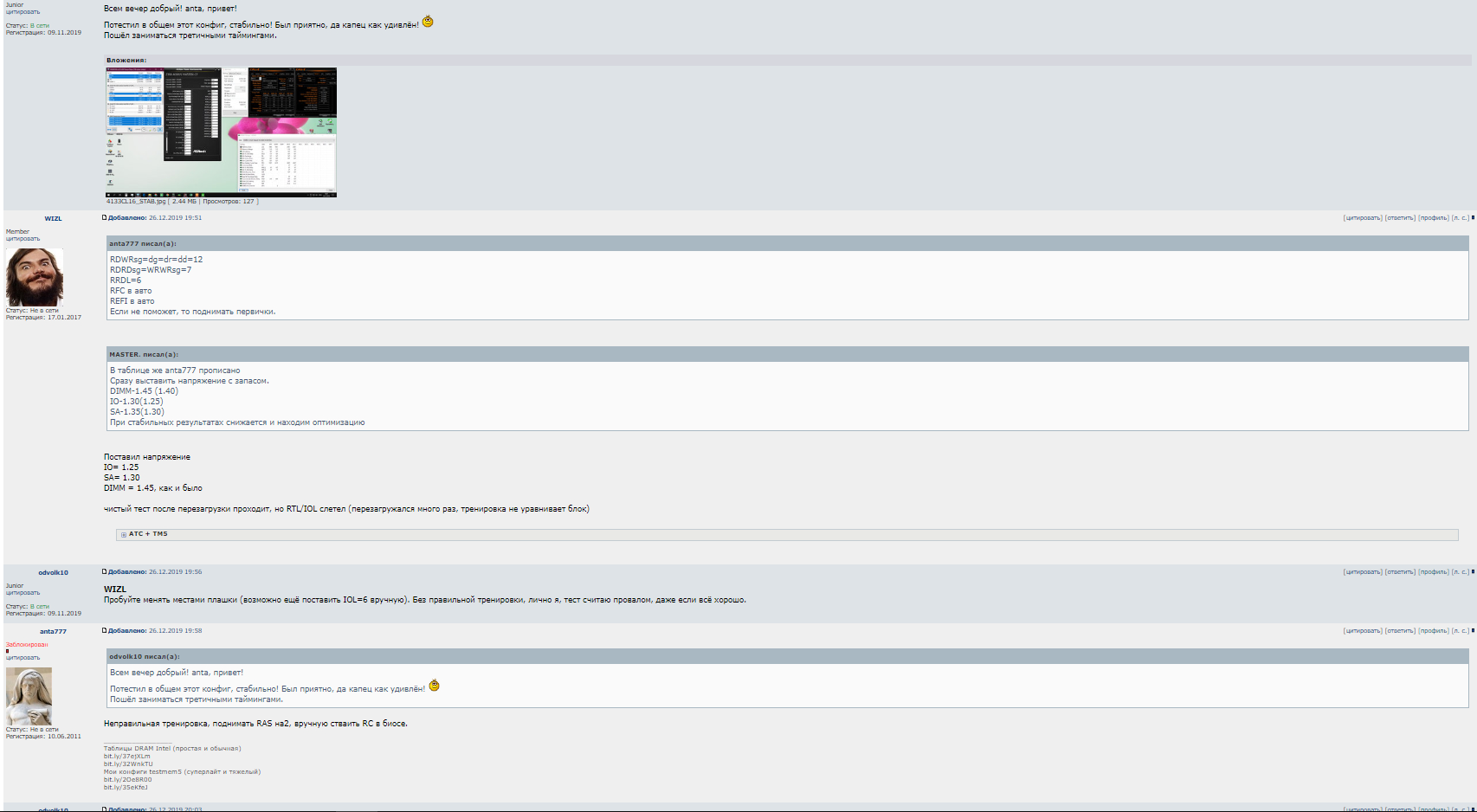Viewport: 1477px width, 812px height.
Task: Click the small dark icon ending odvolk10's 19:56 action row
Action: [x=1473, y=572]
